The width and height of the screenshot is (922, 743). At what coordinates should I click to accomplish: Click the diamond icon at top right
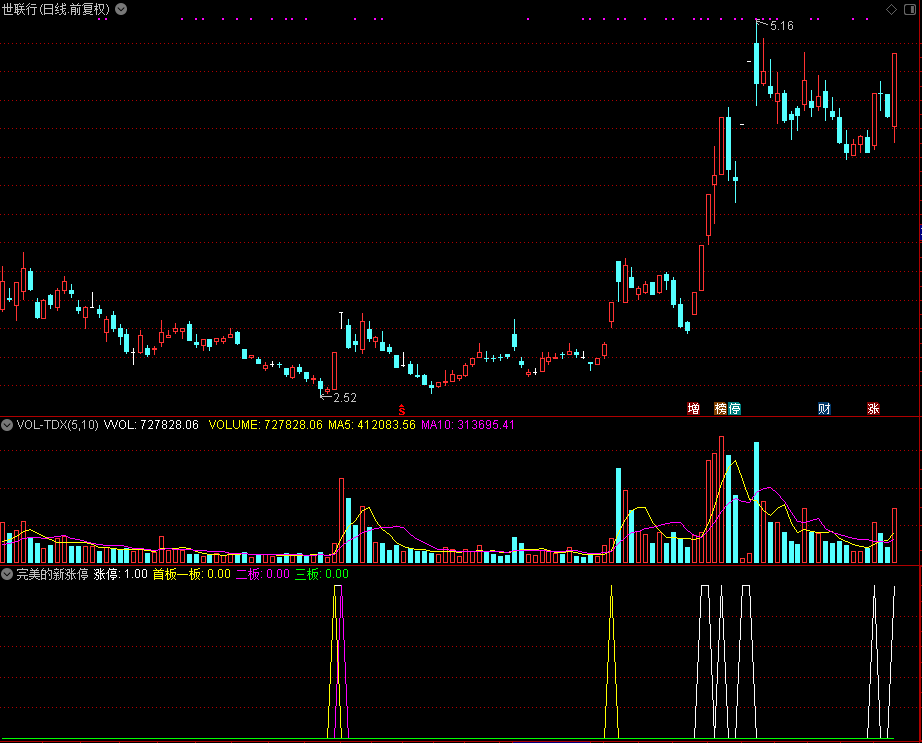(x=891, y=9)
